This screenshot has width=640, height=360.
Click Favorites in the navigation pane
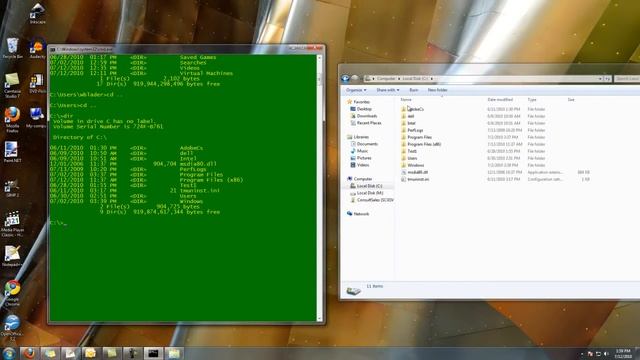pyautogui.click(x=359, y=102)
